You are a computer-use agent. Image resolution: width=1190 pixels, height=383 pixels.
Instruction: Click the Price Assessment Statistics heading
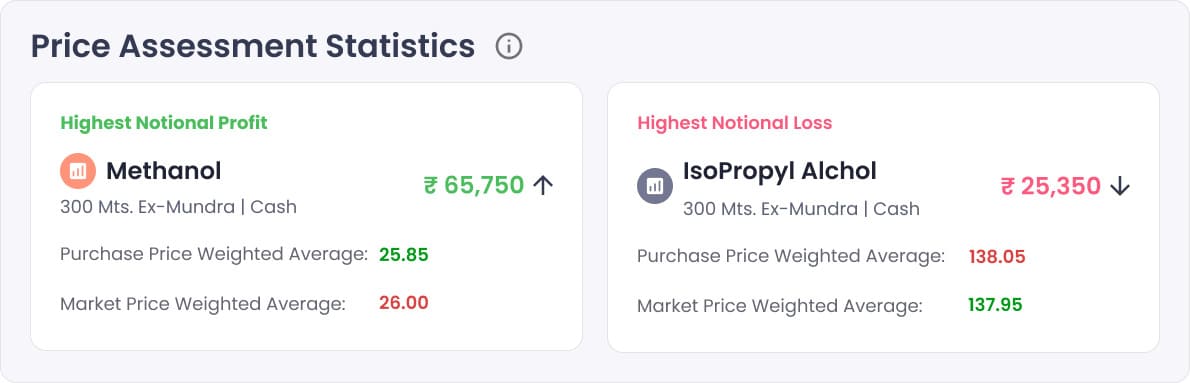click(x=253, y=46)
